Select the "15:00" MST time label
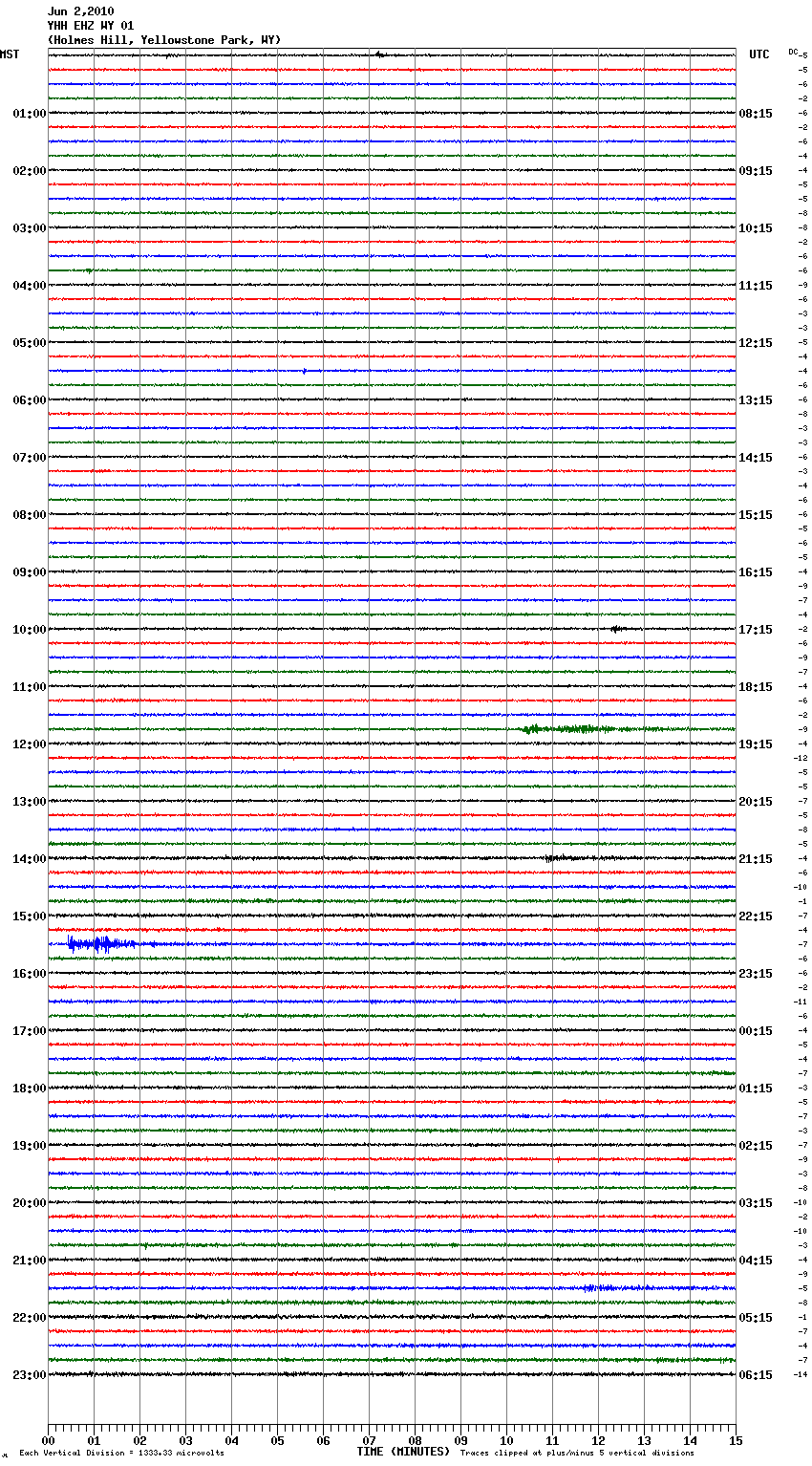Viewport: 812px width, 1466px height. (30, 916)
